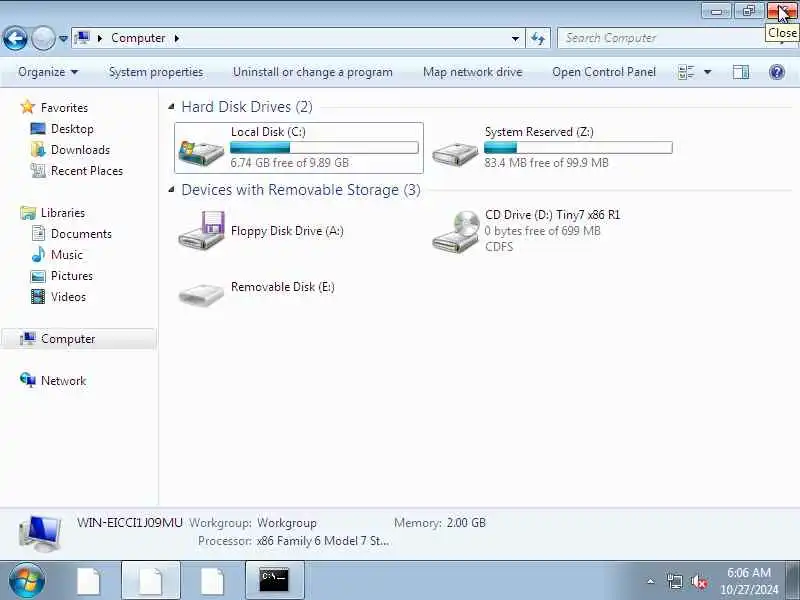Click the Forward navigation arrow
The height and width of the screenshot is (600, 800).
click(43, 38)
